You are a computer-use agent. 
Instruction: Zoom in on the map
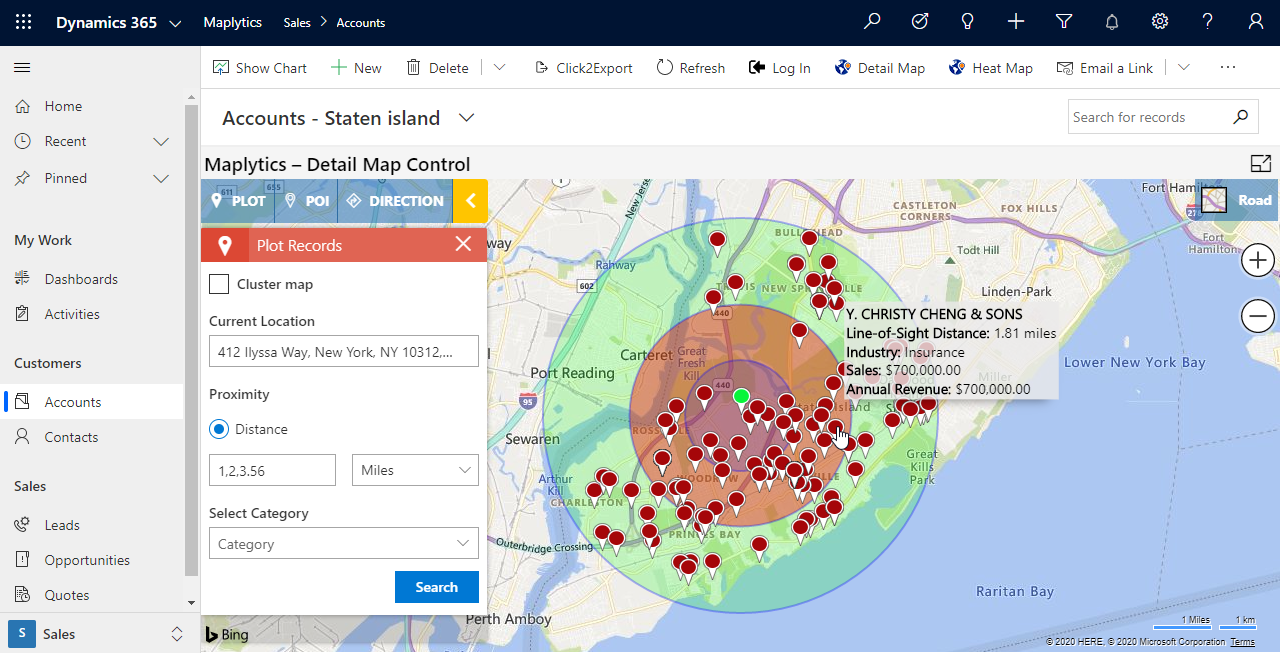[x=1257, y=261]
